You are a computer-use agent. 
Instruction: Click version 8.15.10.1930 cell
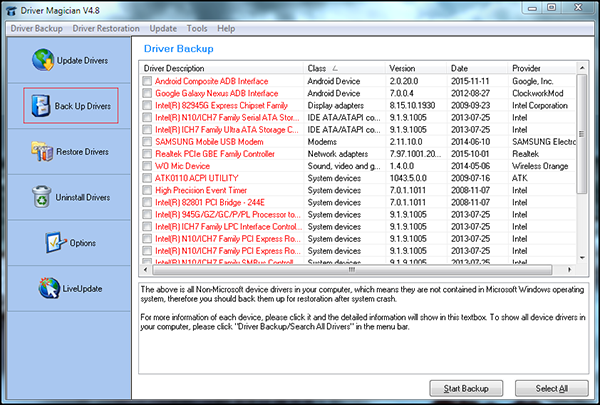[412, 105]
